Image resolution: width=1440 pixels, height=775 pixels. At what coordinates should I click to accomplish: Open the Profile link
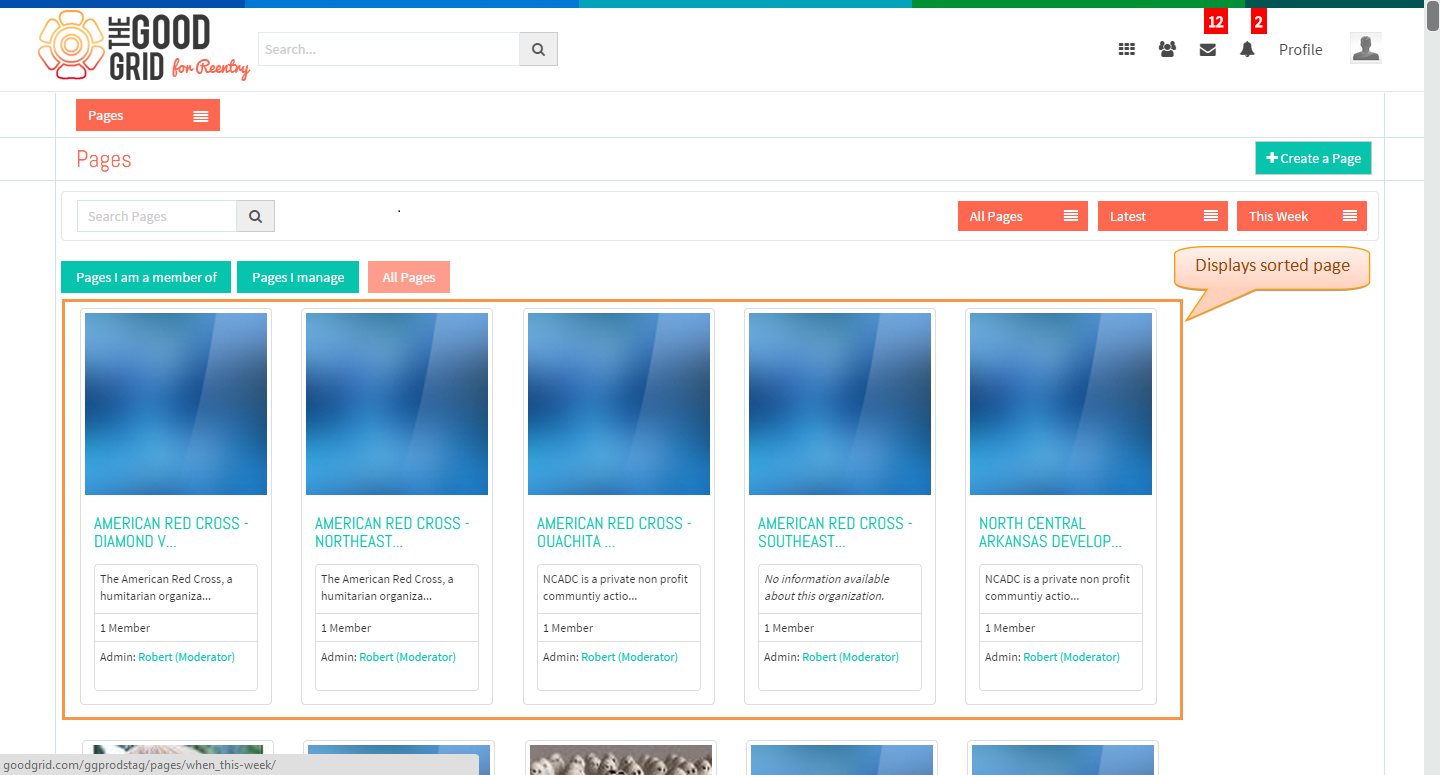point(1300,49)
